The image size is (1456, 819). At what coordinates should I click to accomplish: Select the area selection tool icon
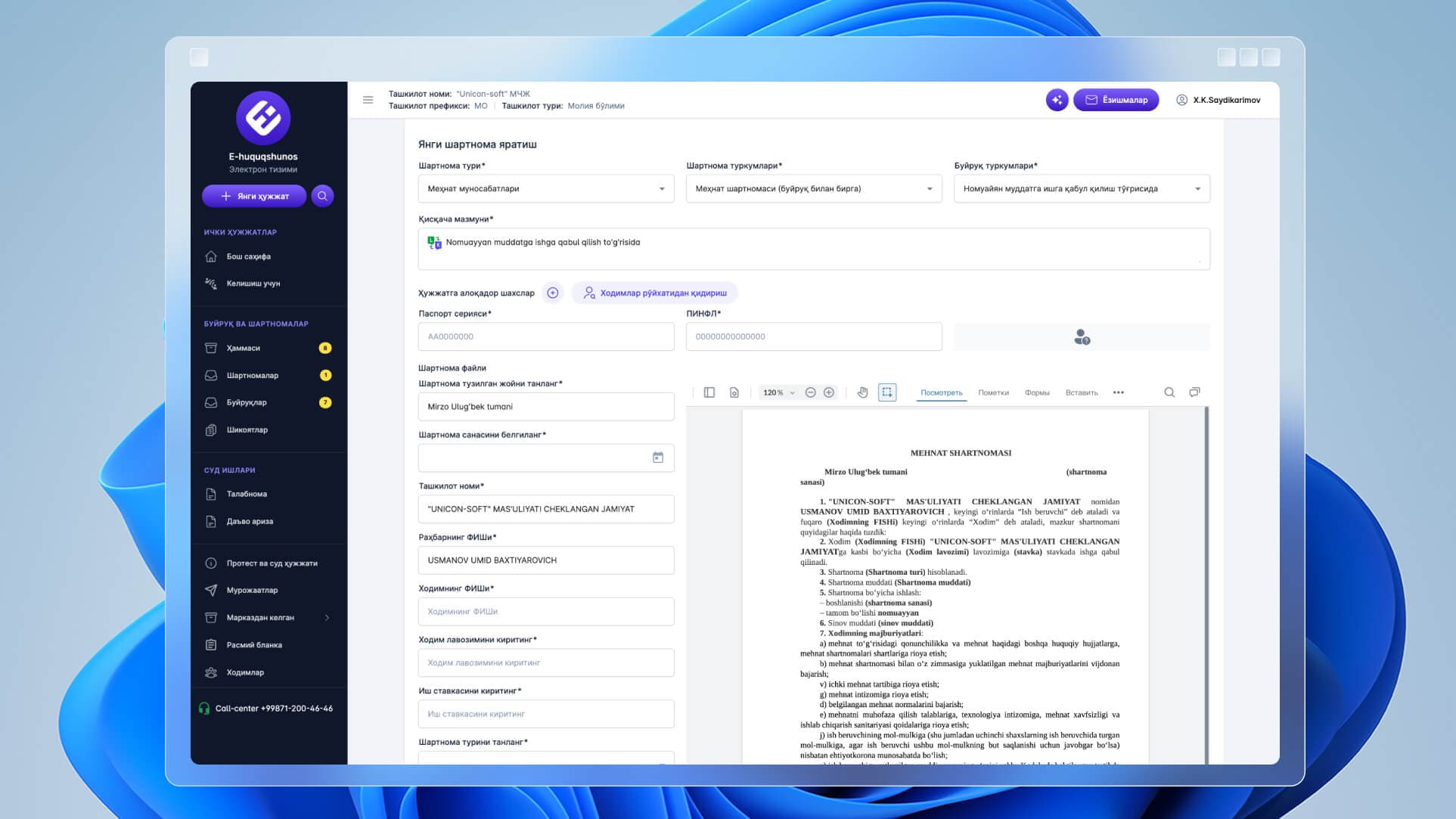(887, 392)
